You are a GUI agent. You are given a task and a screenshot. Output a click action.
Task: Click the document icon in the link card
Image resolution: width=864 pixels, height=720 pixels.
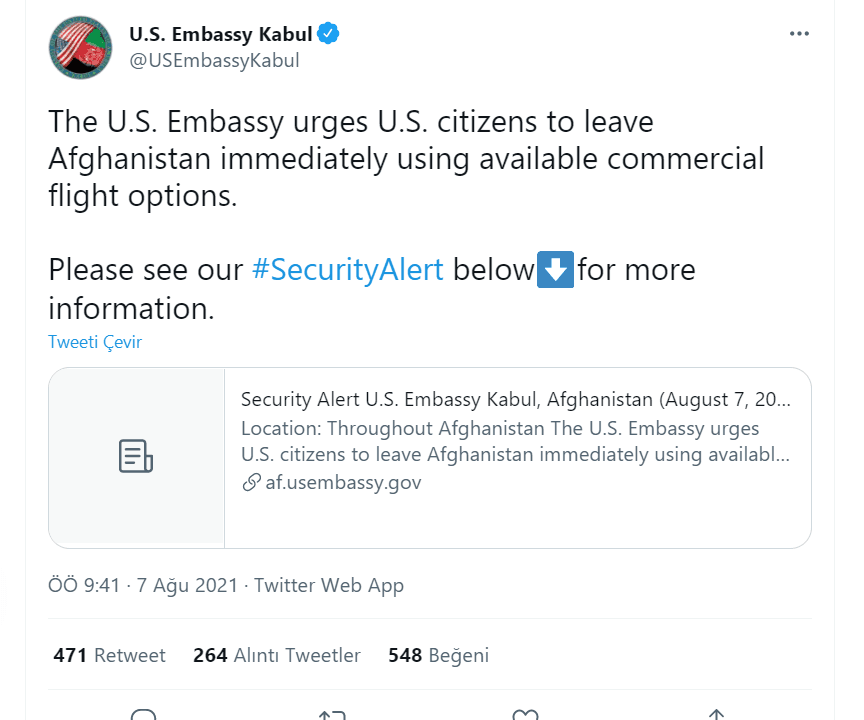(136, 456)
